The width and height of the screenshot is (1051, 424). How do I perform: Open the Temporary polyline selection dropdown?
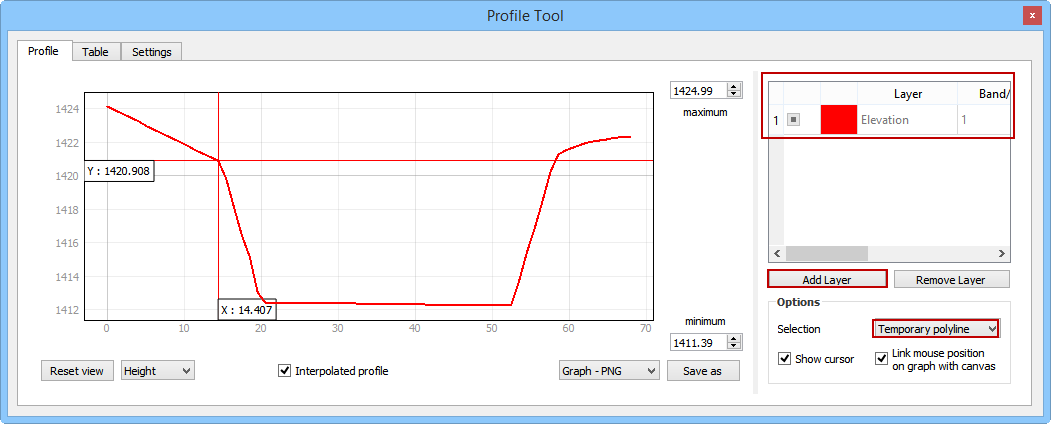pyautogui.click(x=935, y=328)
